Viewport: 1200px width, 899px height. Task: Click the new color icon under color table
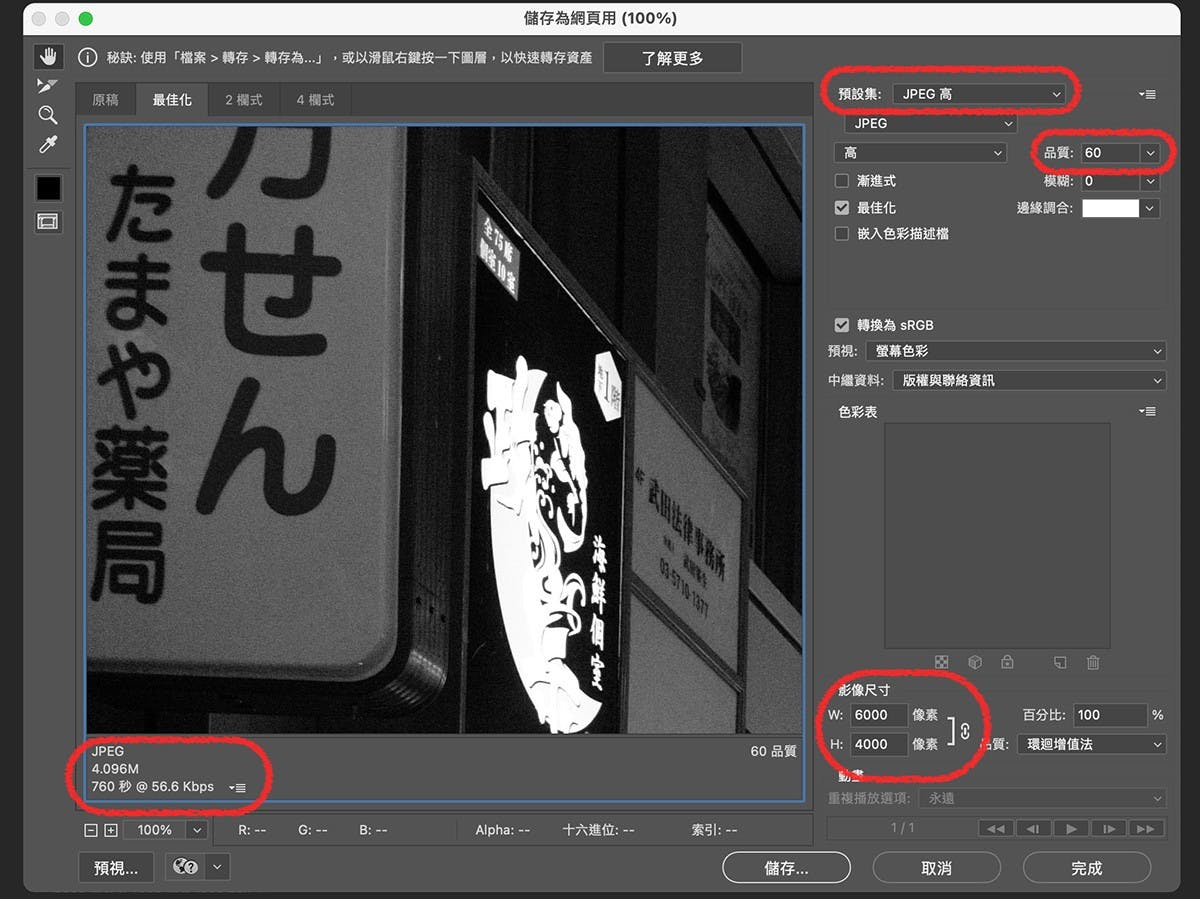[1060, 662]
